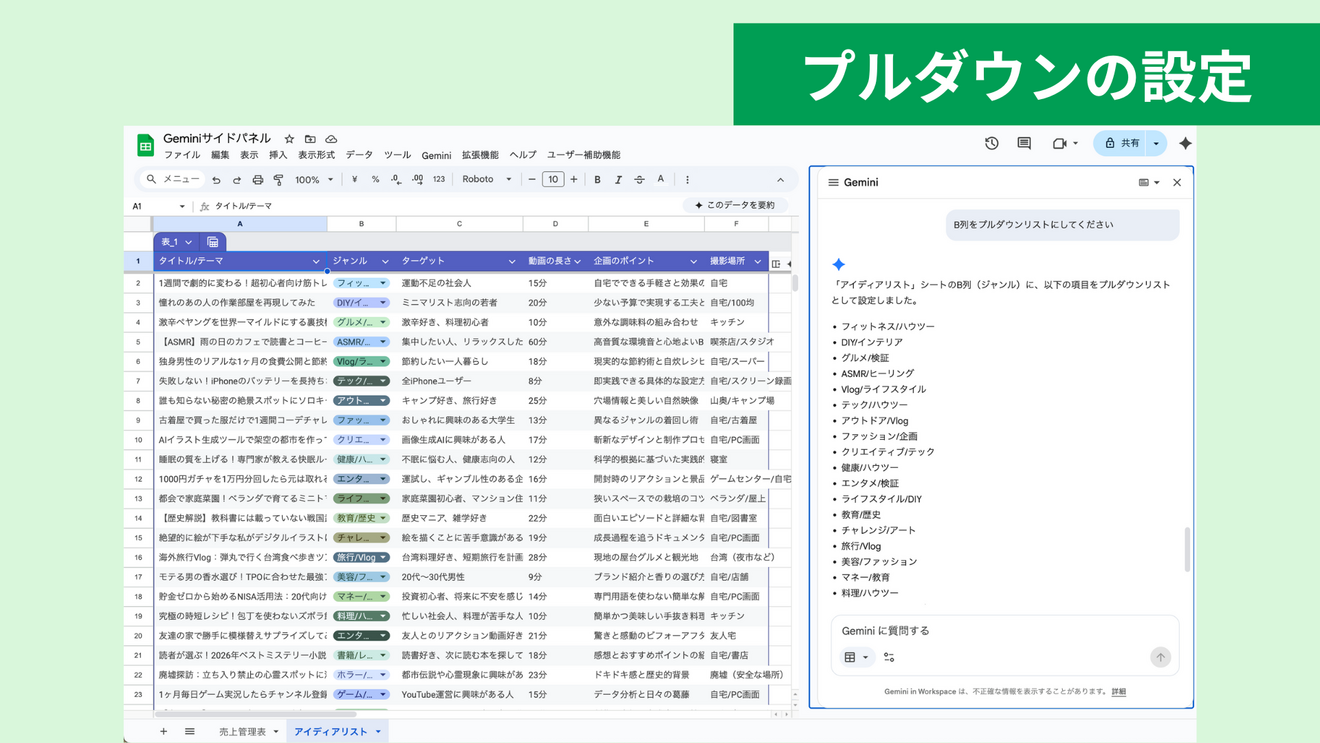
Task: Search menus with the メニュー box
Action: (x=172, y=180)
